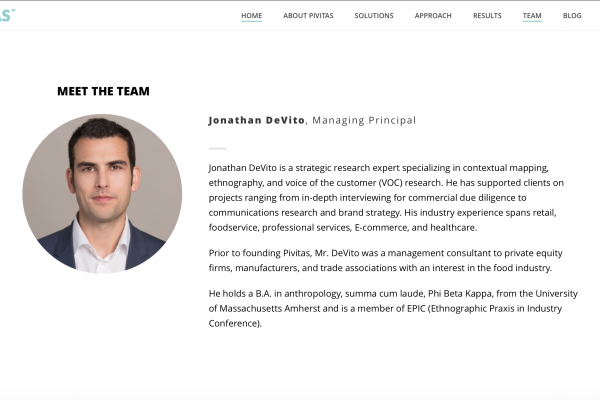Select the RESULTS navigation item
The image size is (600, 400).
click(487, 16)
